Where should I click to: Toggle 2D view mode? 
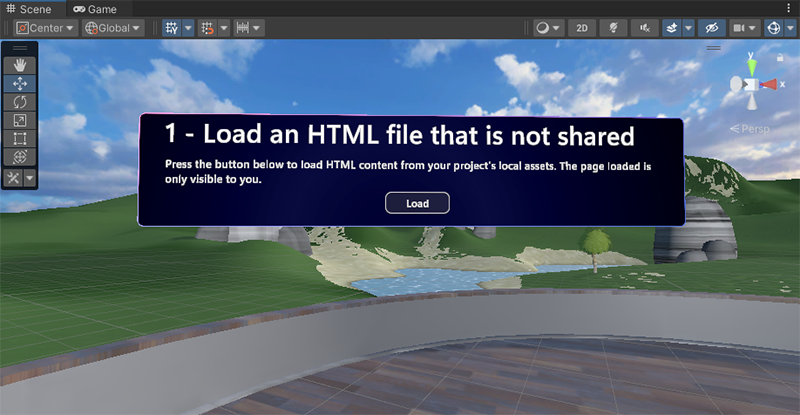(582, 28)
